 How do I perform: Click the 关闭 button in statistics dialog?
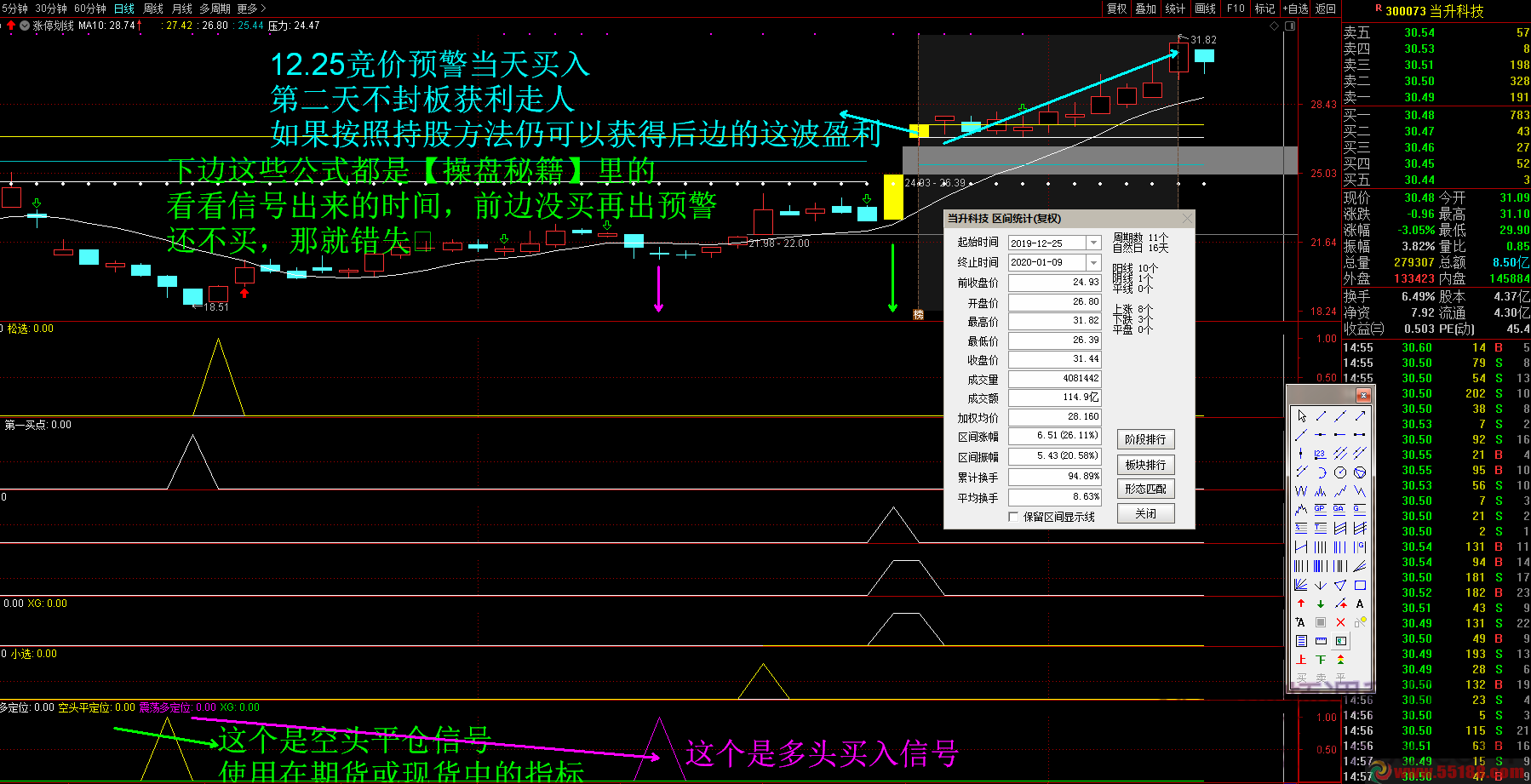coord(1145,512)
